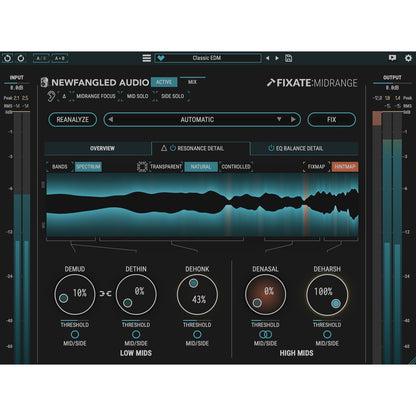The width and height of the screenshot is (416, 416).
Task: Open settings gear icon
Action: (x=408, y=58)
